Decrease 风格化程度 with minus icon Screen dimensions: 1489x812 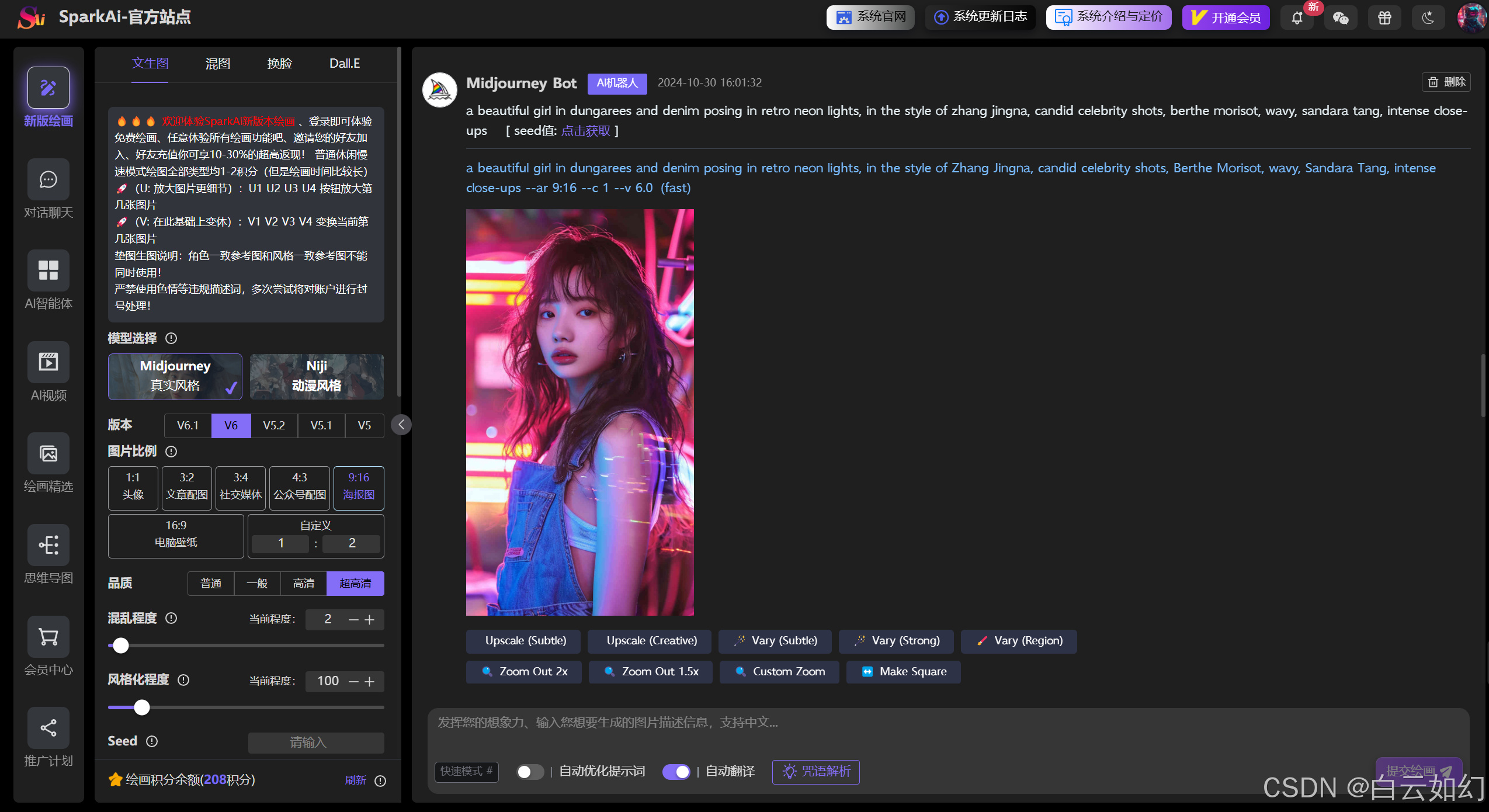click(353, 682)
